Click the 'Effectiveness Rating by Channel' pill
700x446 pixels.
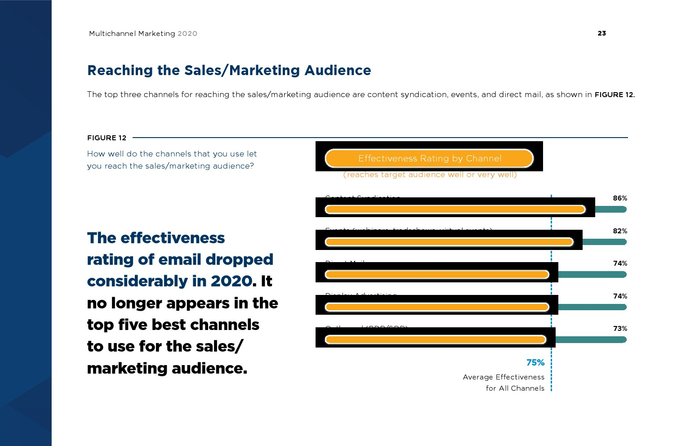429,158
